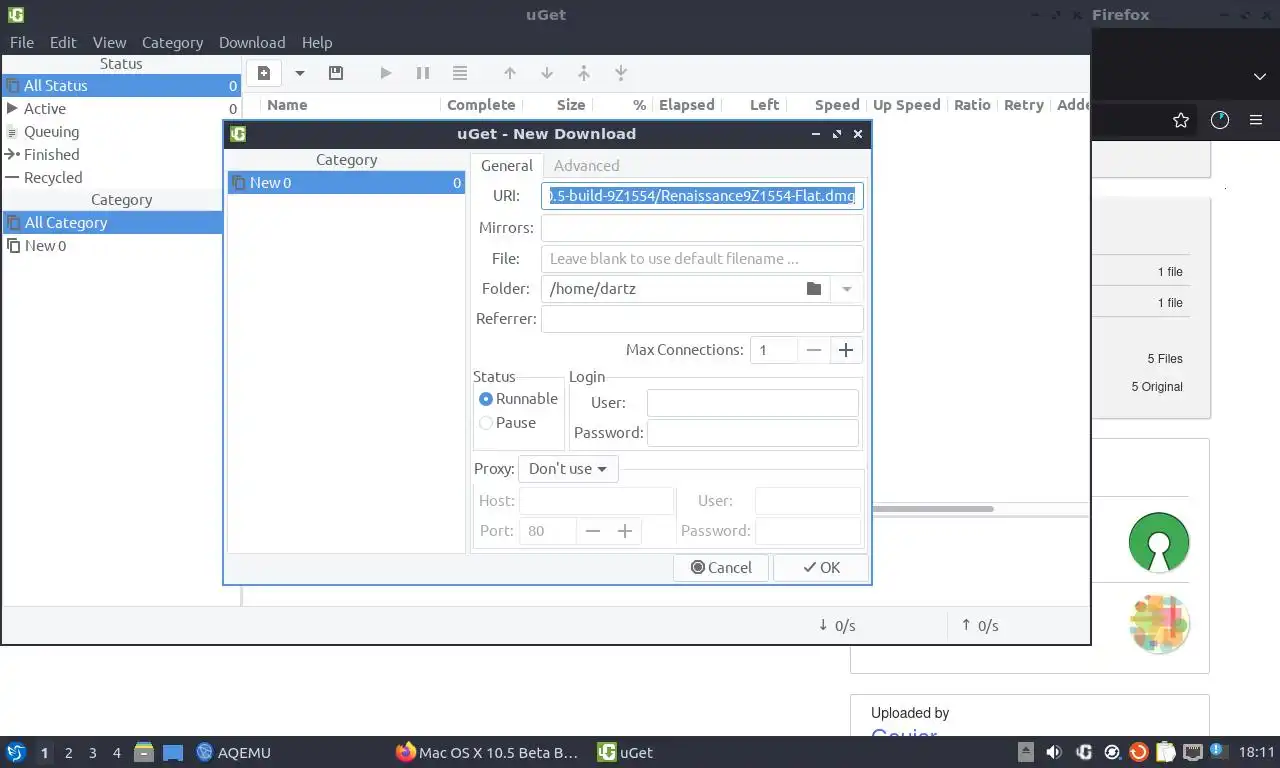The height and width of the screenshot is (768, 1280).
Task: Click the Mirrors input field
Action: click(x=702, y=228)
